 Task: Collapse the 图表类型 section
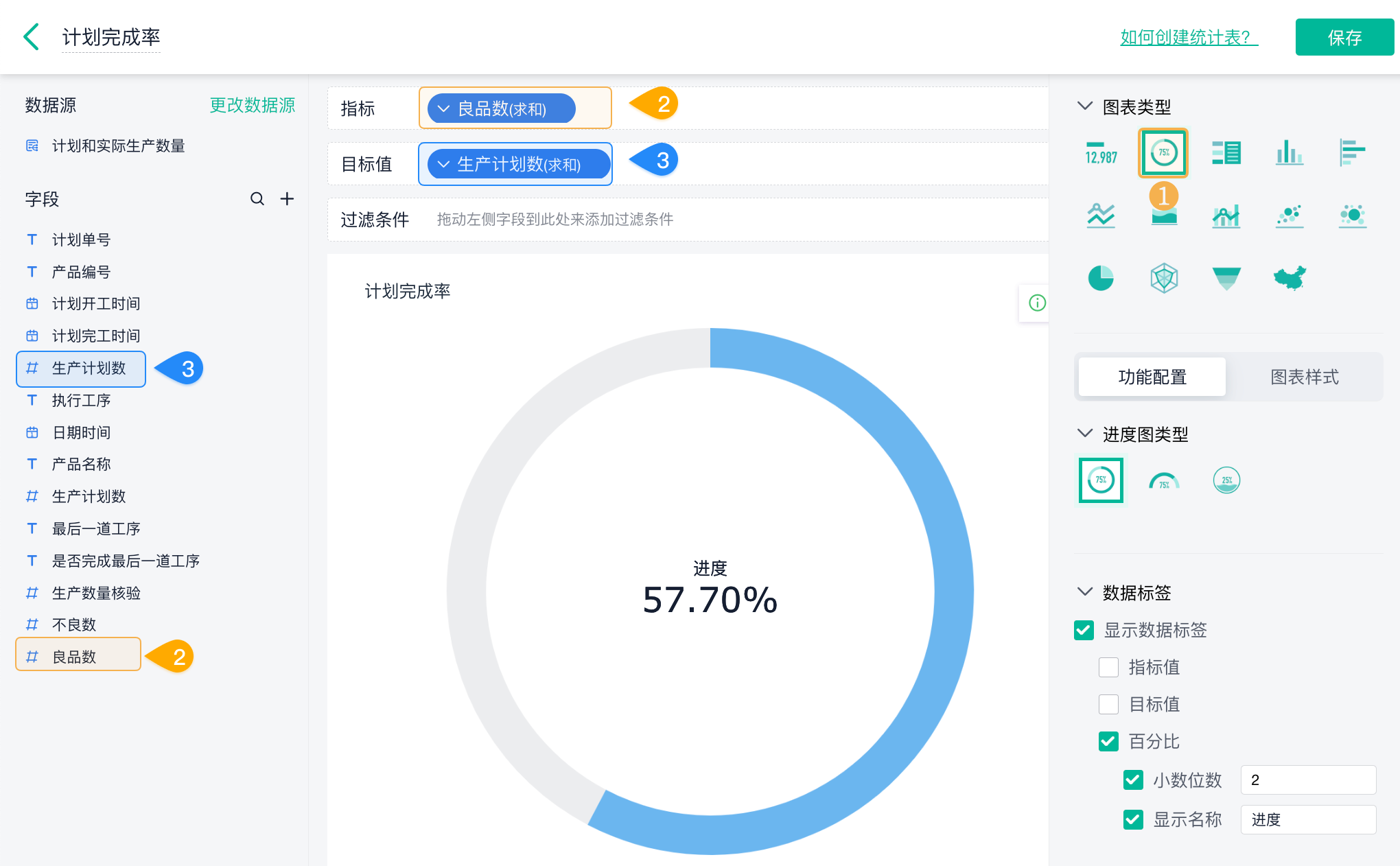1085,106
